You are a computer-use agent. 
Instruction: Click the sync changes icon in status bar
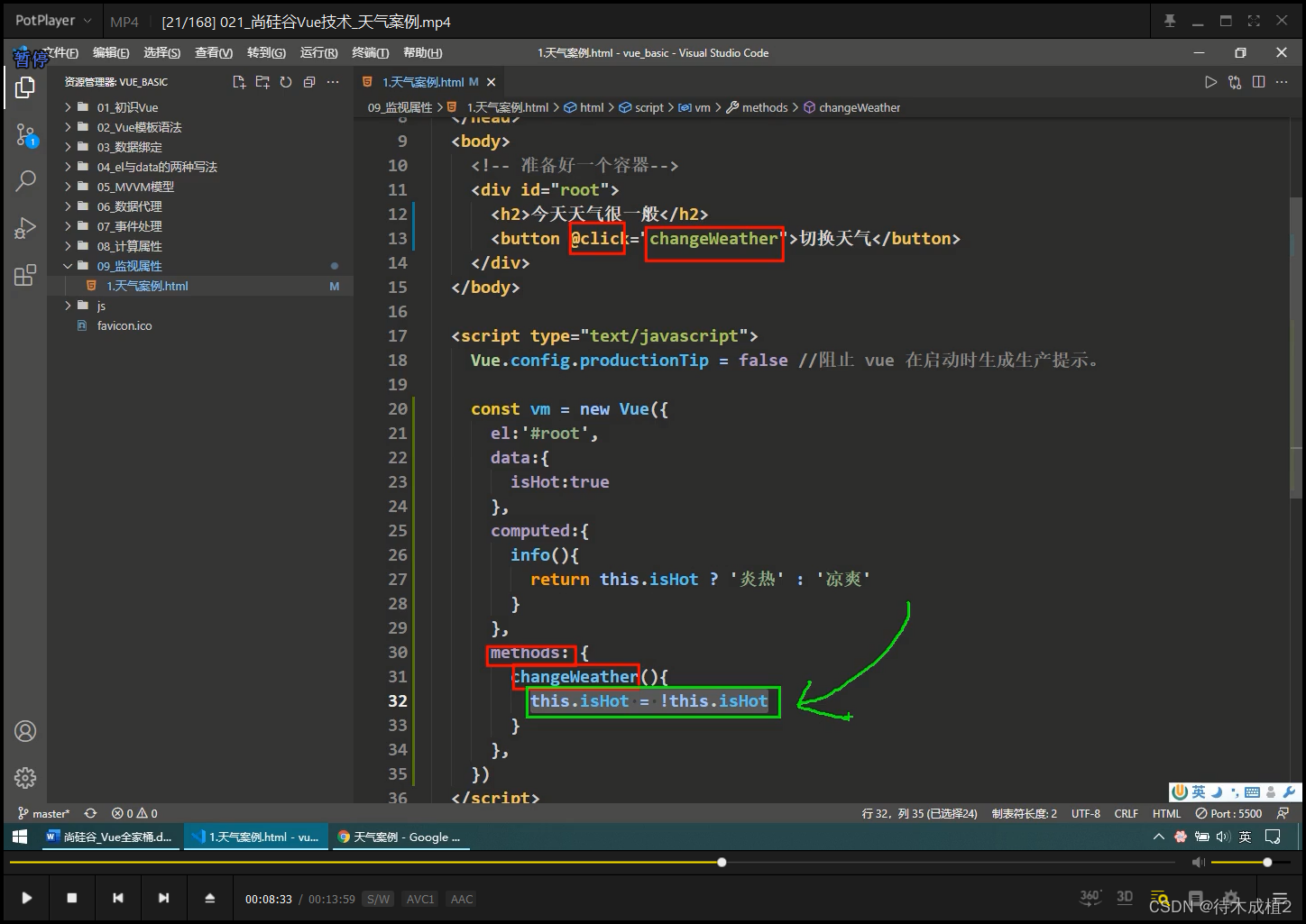click(x=90, y=813)
